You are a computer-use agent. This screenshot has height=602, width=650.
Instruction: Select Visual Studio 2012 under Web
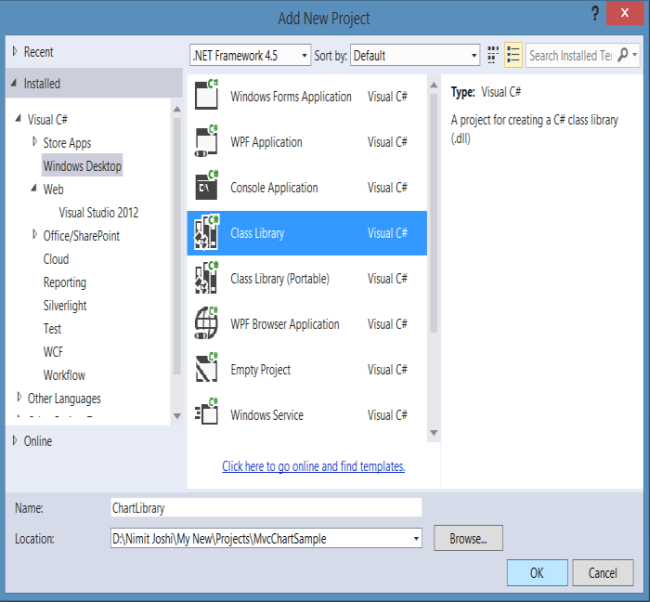tap(99, 213)
